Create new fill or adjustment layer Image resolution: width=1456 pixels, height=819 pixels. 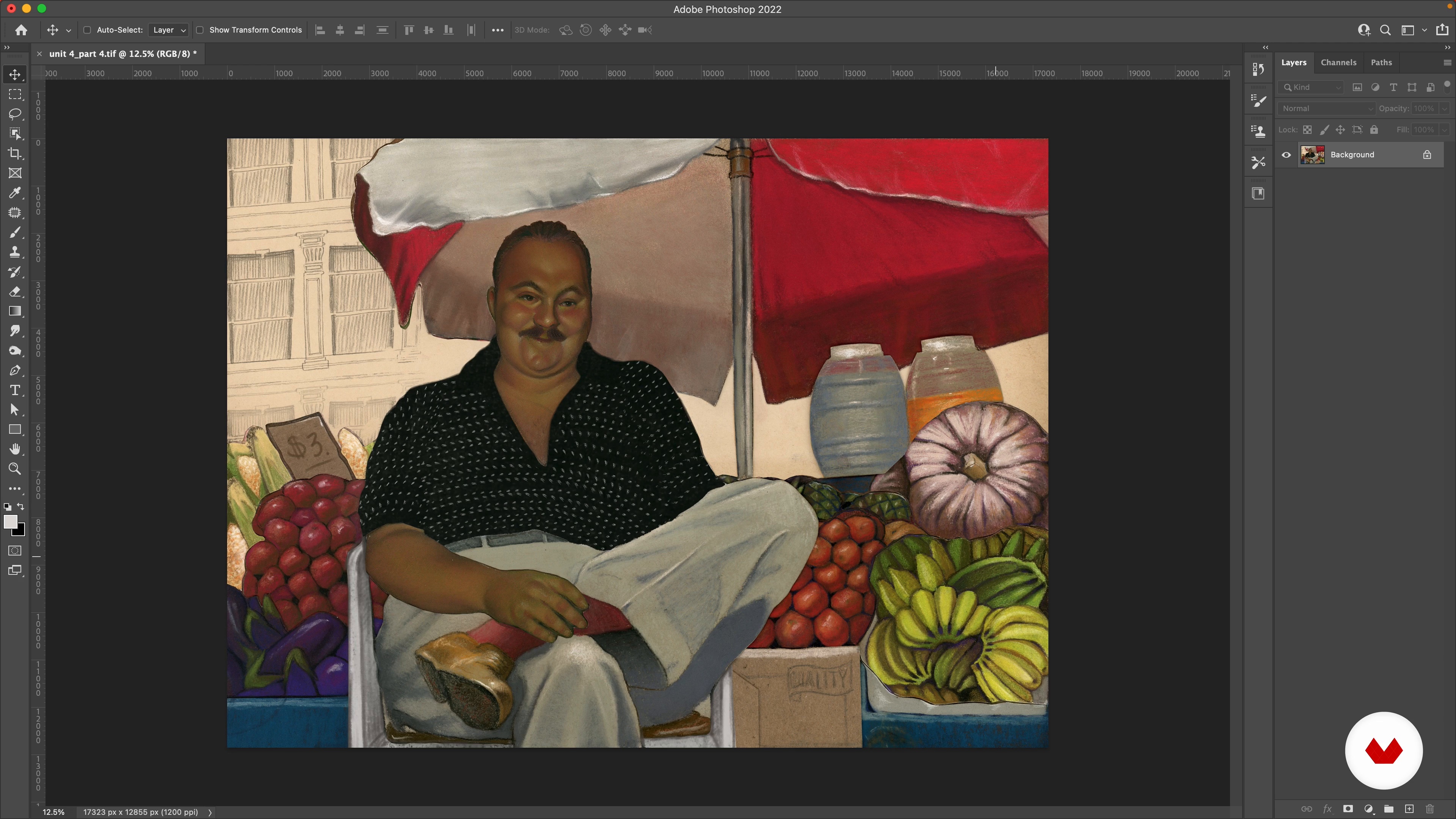click(x=1368, y=809)
